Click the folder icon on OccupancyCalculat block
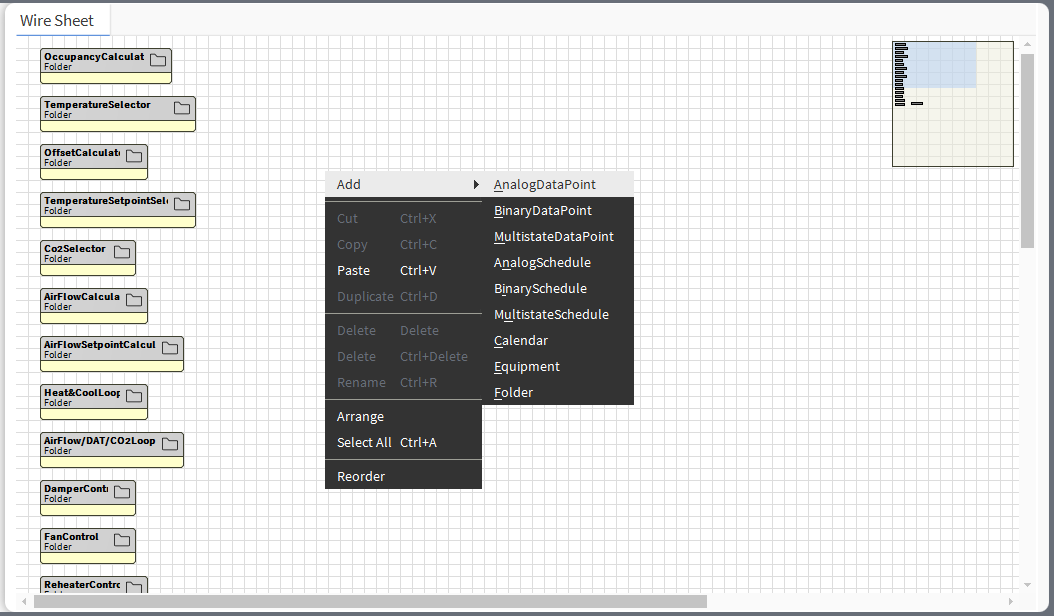The image size is (1054, 616). tap(160, 58)
